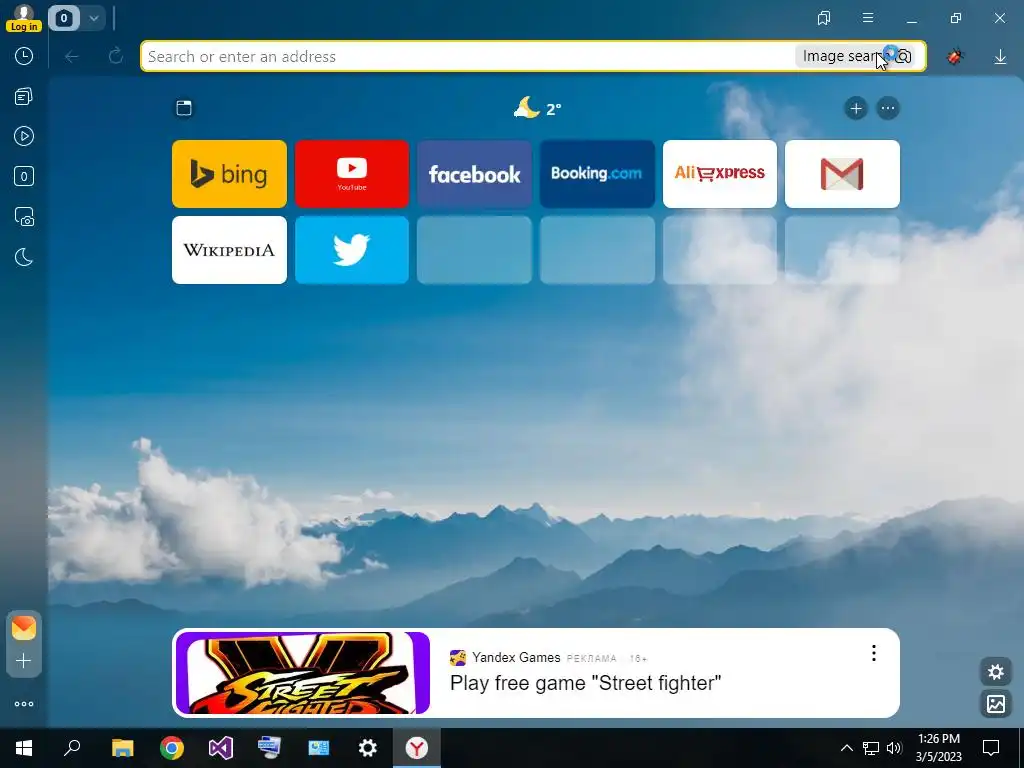Open the Booking.com tile

tap(598, 174)
